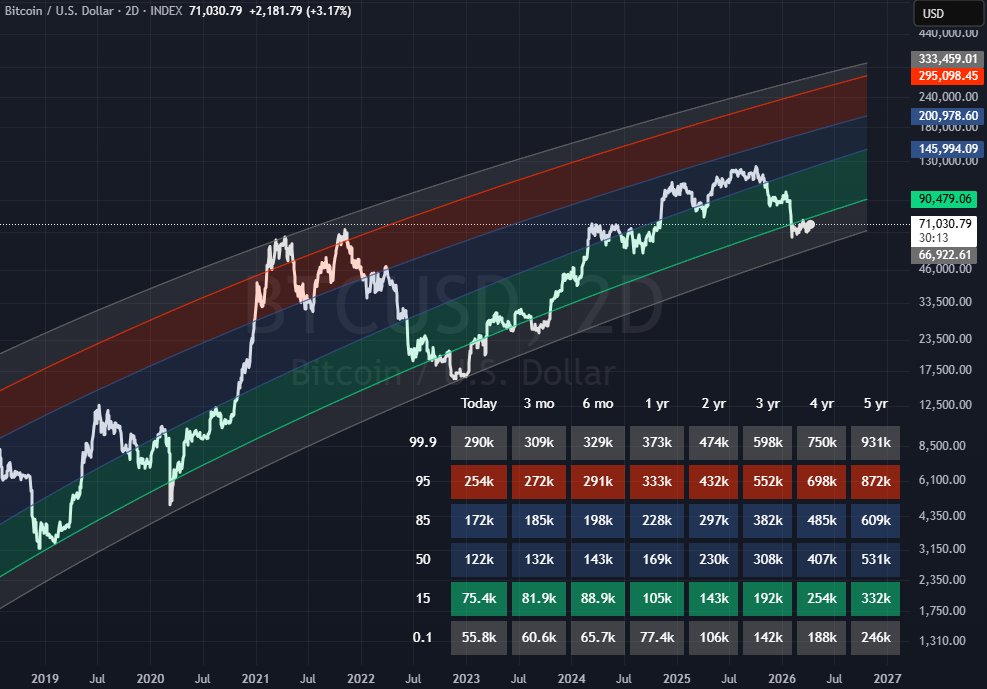This screenshot has height=689, width=987.
Task: Select the 3 yr column header
Action: click(x=767, y=403)
